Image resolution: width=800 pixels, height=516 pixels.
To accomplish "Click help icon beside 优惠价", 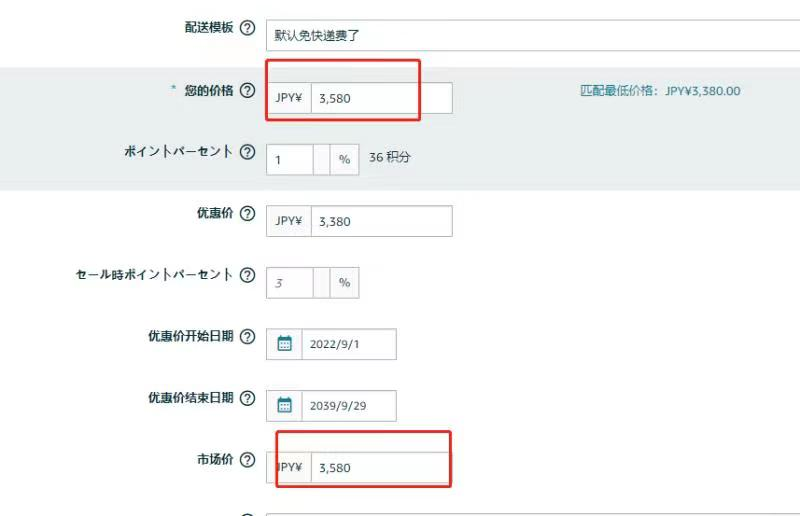I will pyautogui.click(x=247, y=213).
